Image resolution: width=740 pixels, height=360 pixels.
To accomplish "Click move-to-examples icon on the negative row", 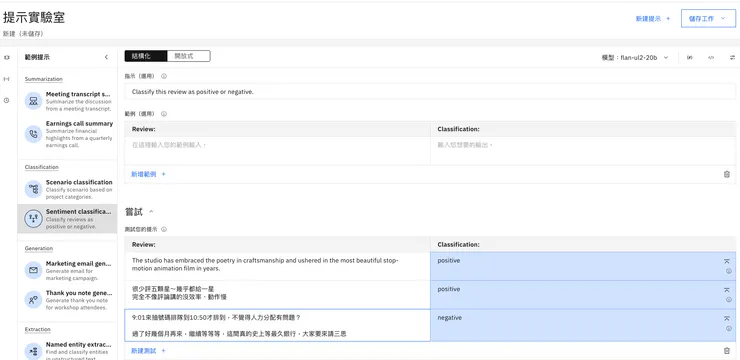I will coord(727,318).
